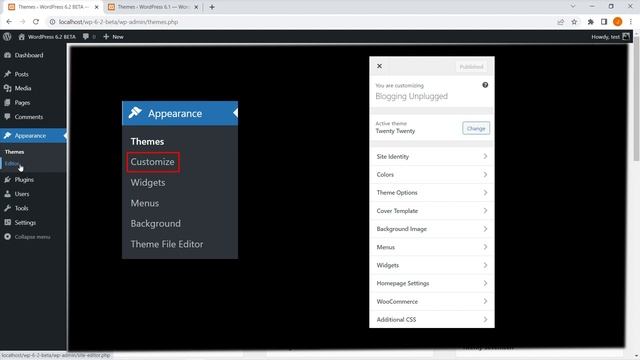Click the Users person icon
Viewport: 640px width, 360px height.
point(7,194)
